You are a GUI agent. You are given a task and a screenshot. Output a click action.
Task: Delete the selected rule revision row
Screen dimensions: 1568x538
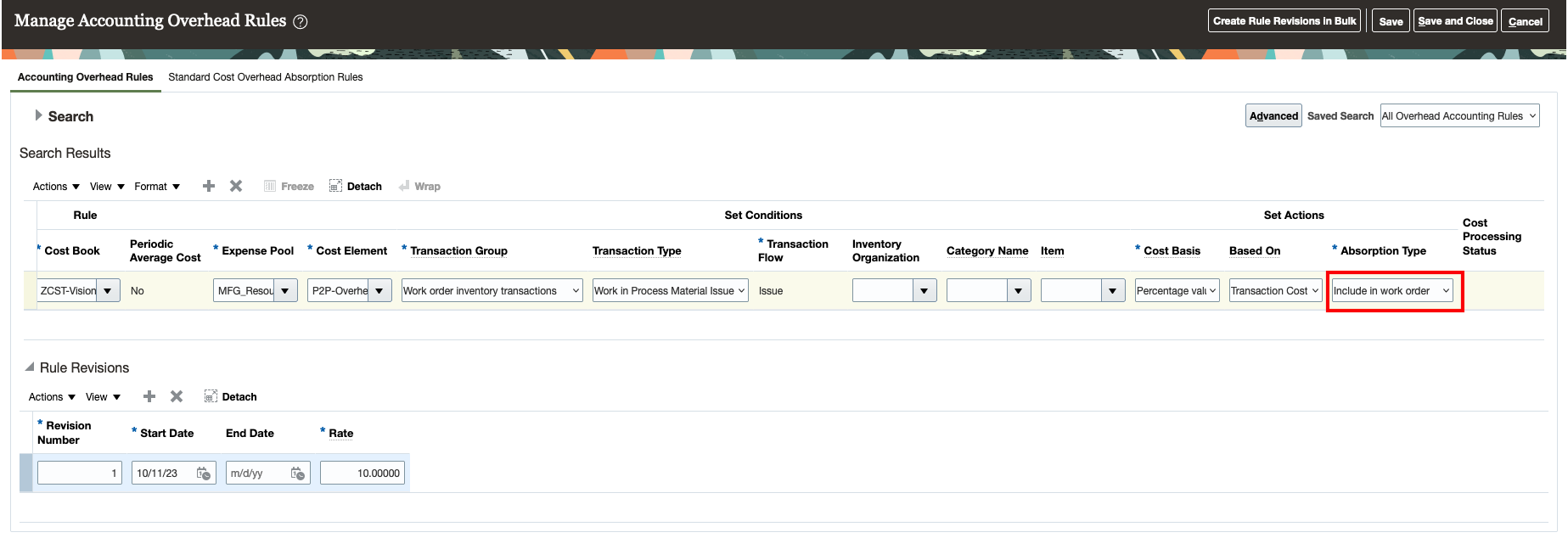point(177,396)
